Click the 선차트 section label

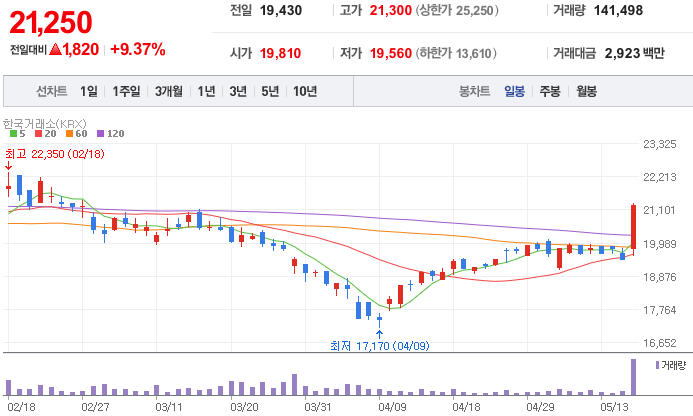(x=52, y=92)
